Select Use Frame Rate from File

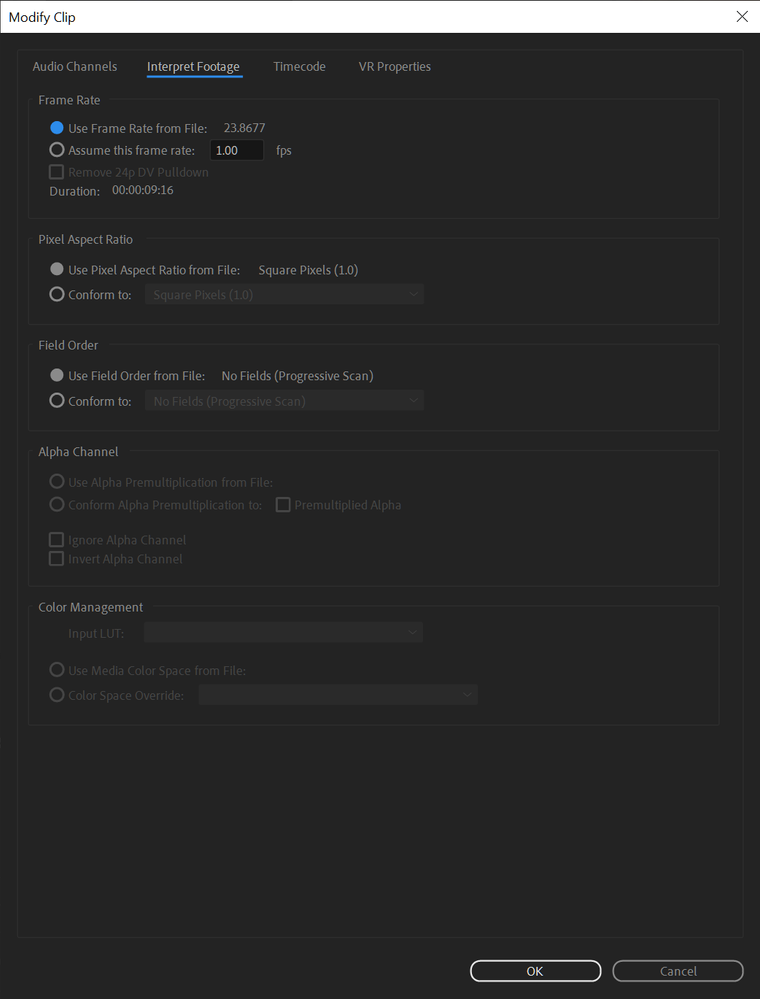(x=57, y=128)
